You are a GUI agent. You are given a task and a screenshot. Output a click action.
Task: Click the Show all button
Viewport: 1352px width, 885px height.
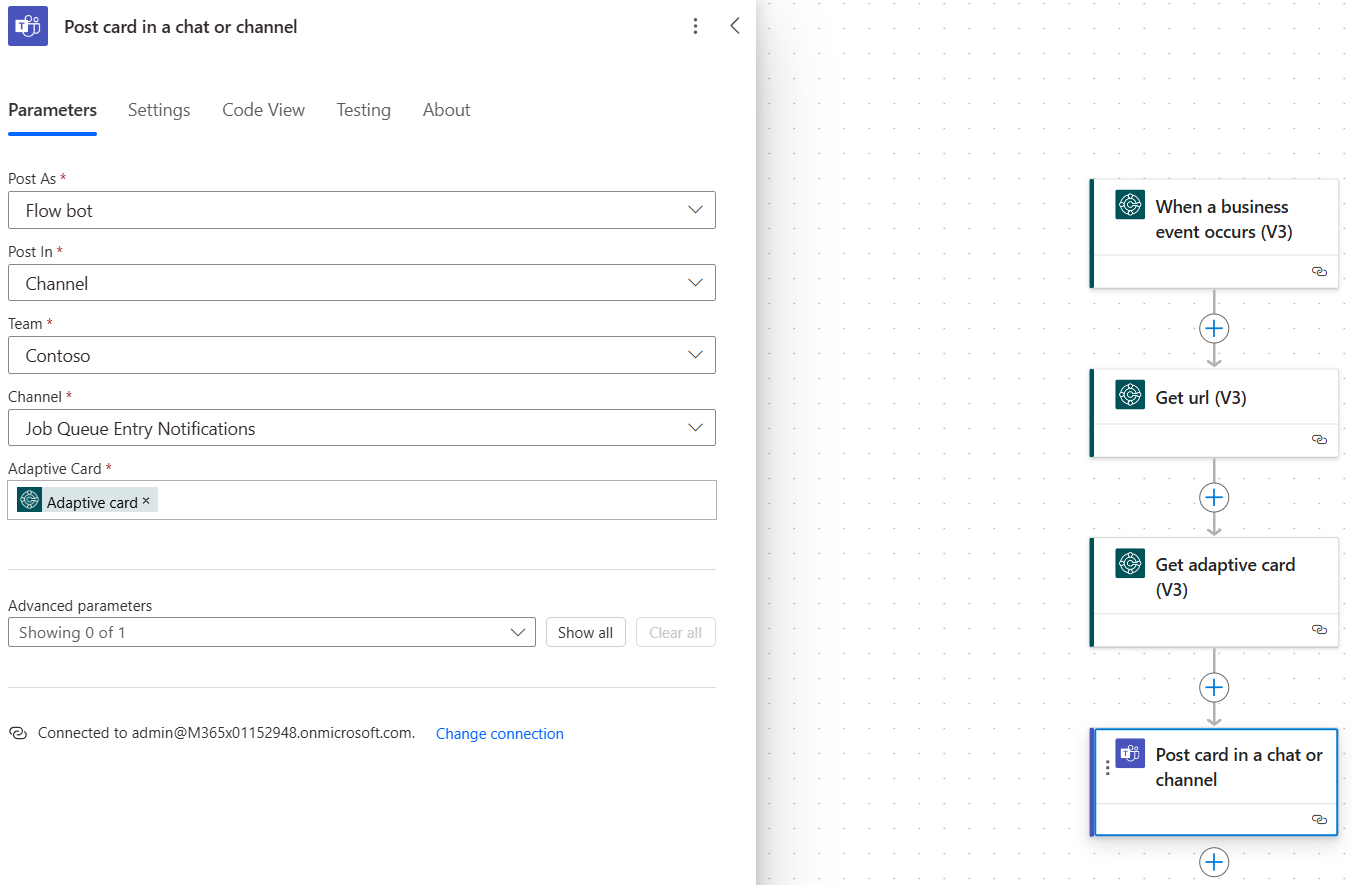(586, 632)
